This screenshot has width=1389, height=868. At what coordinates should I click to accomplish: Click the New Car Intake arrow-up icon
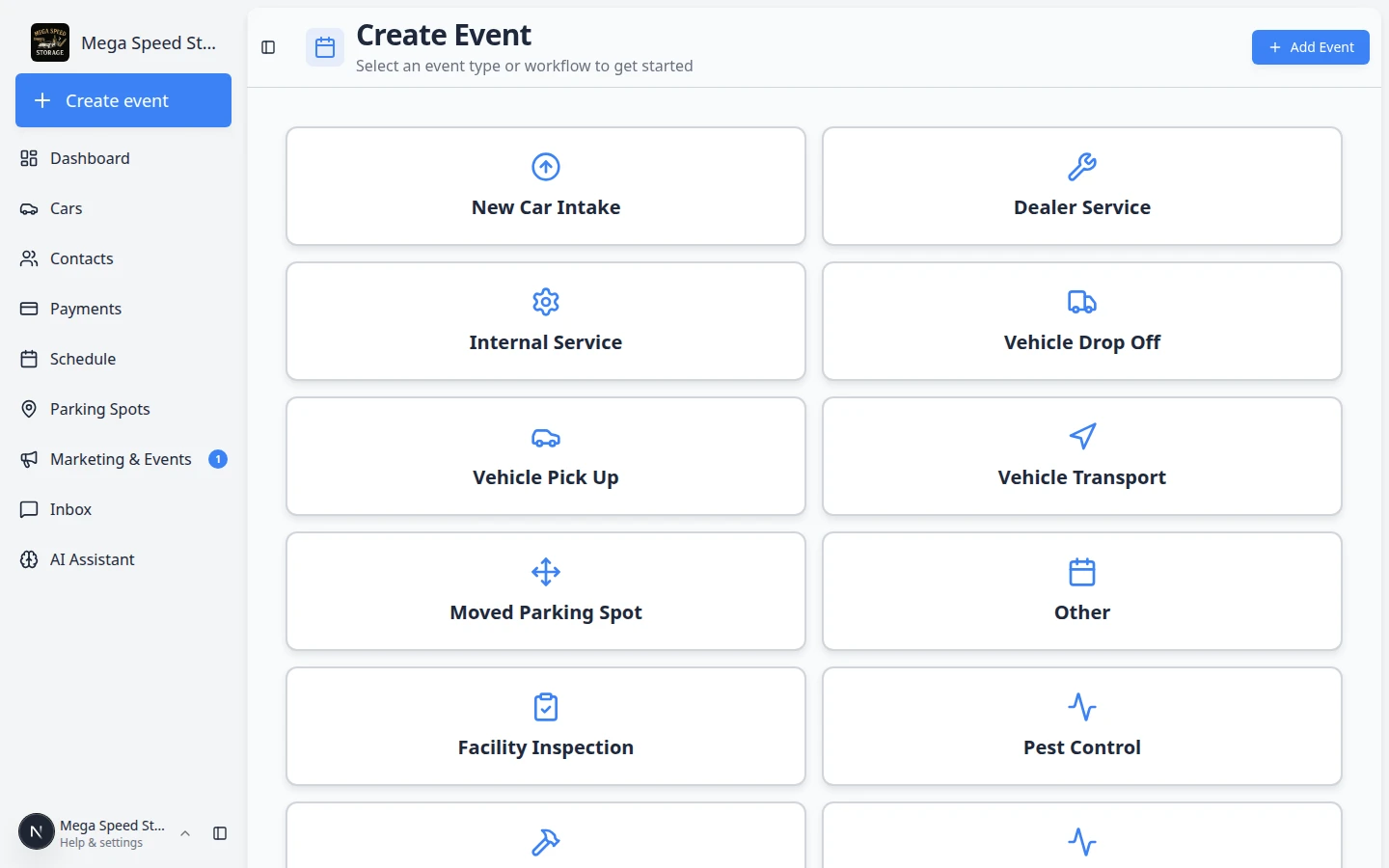[546, 167]
